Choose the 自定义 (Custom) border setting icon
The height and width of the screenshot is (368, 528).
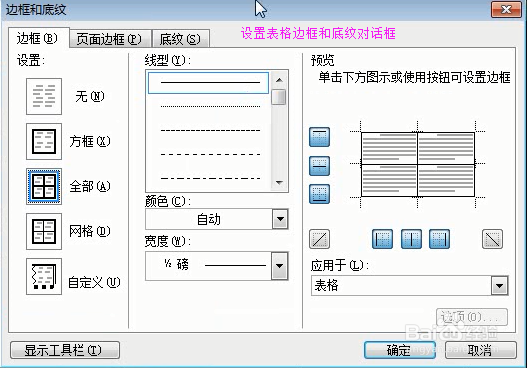[44, 276]
